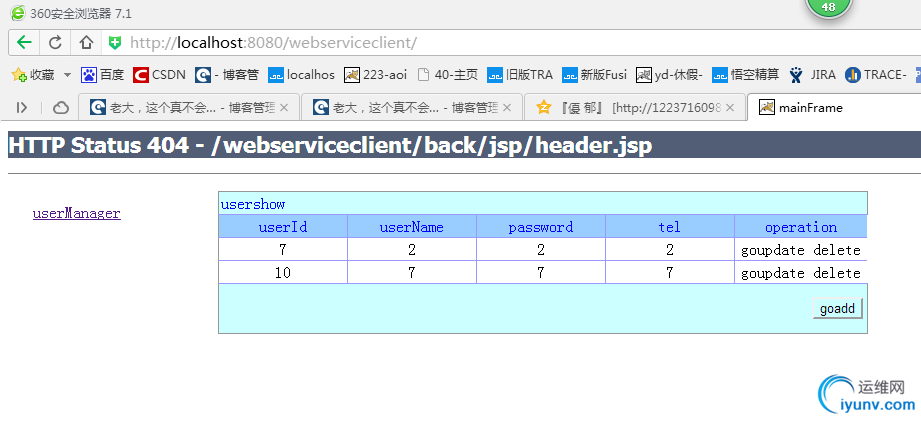The image size is (921, 421).
Task: Open the JIRA bookmark
Action: click(x=812, y=75)
